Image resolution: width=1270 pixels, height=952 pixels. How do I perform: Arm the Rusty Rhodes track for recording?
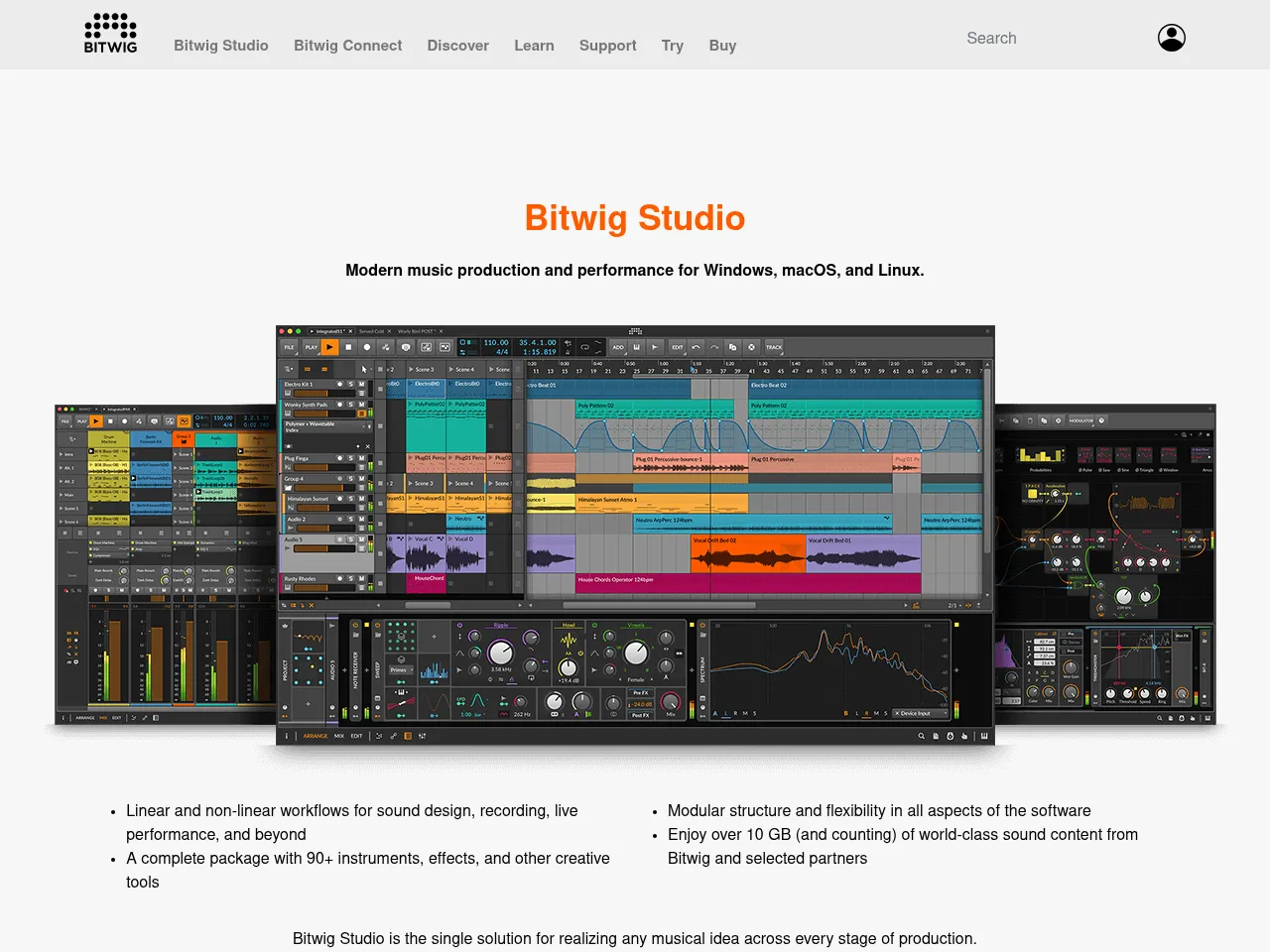[339, 579]
